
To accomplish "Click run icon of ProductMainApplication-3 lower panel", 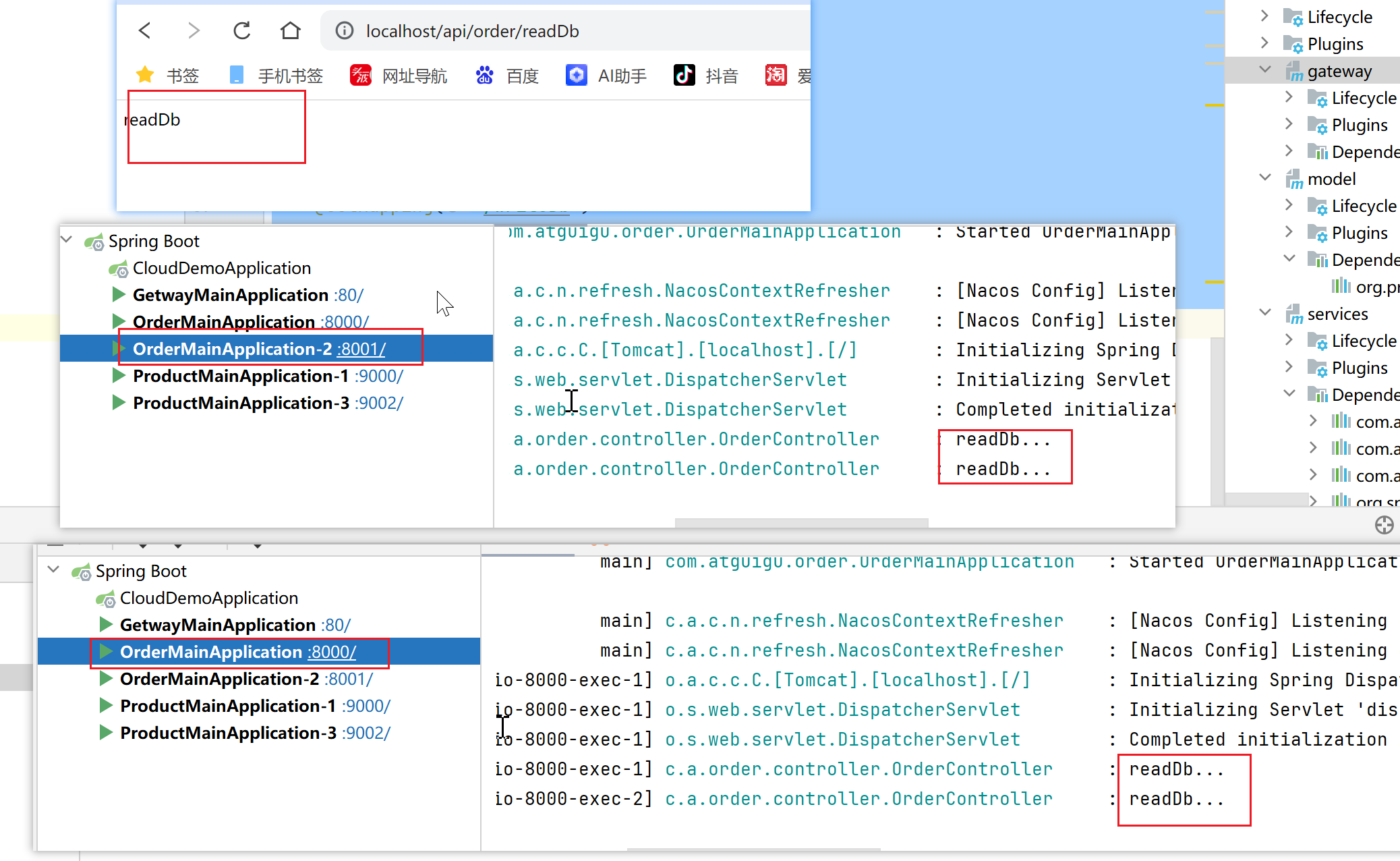I will click(x=106, y=732).
